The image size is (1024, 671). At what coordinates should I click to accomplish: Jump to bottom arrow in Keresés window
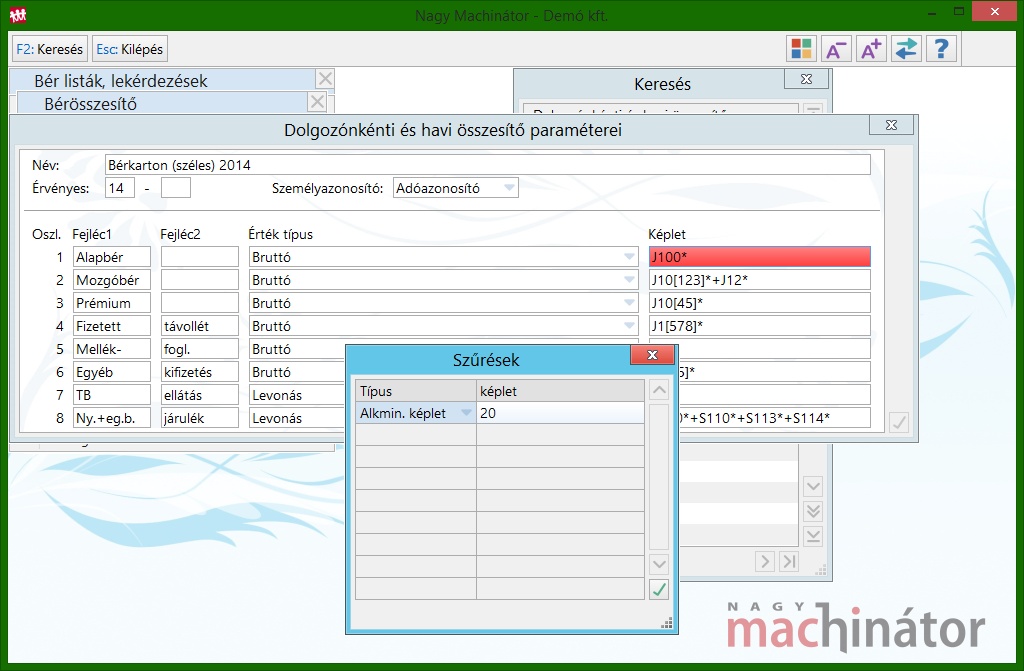[813, 536]
